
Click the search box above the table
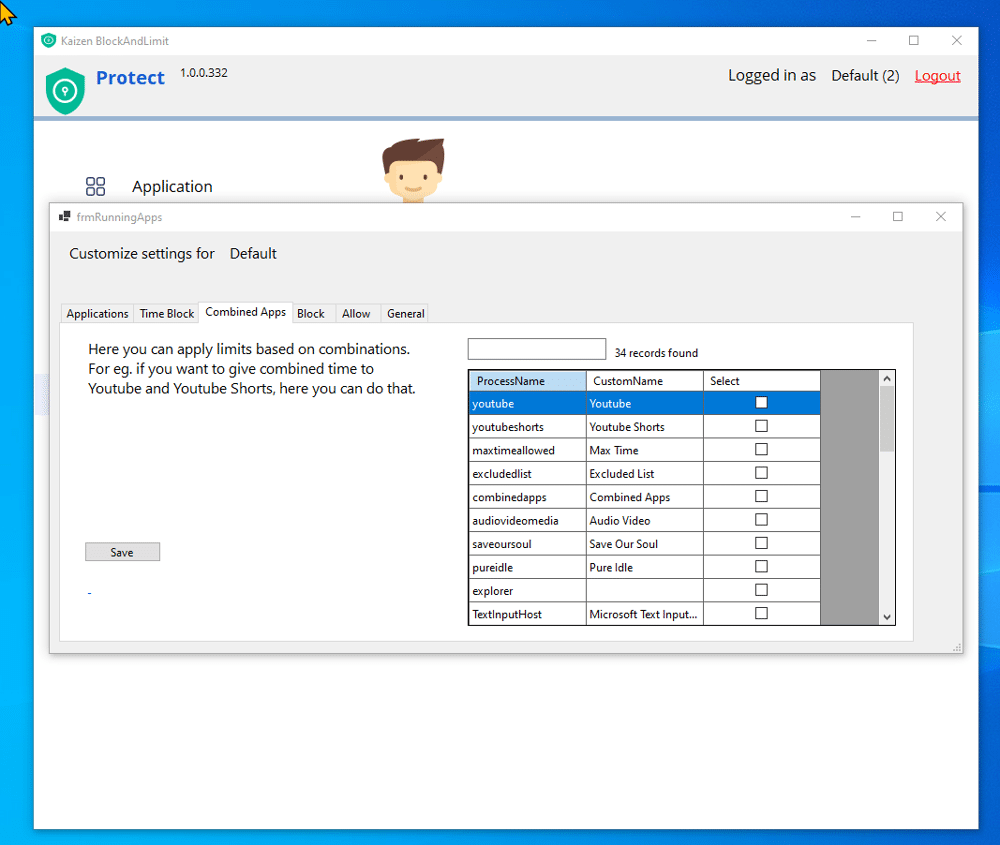click(537, 350)
